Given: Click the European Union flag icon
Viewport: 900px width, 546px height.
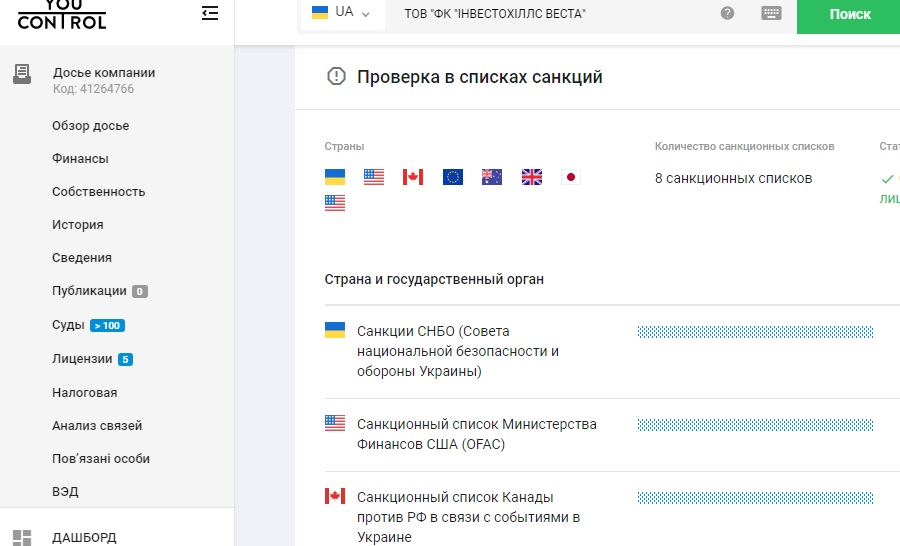Looking at the screenshot, I should (452, 177).
